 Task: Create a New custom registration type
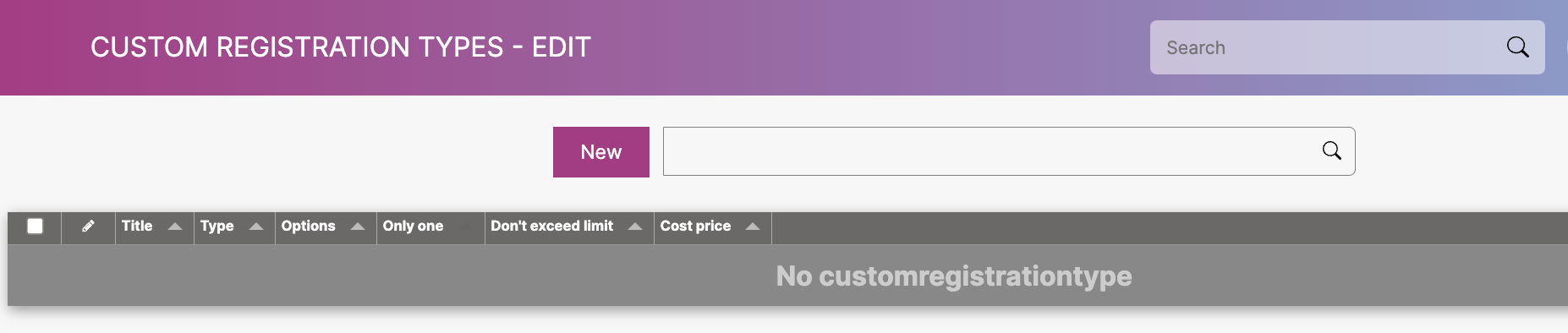pyautogui.click(x=601, y=152)
